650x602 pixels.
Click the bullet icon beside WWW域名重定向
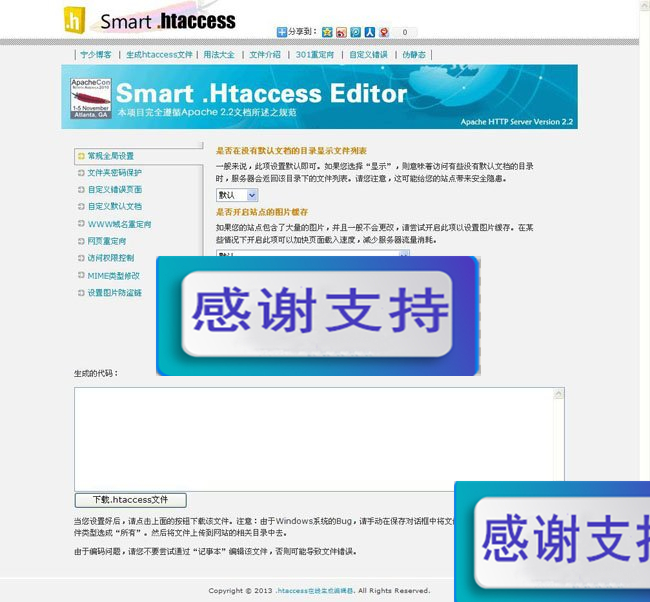tap(81, 223)
